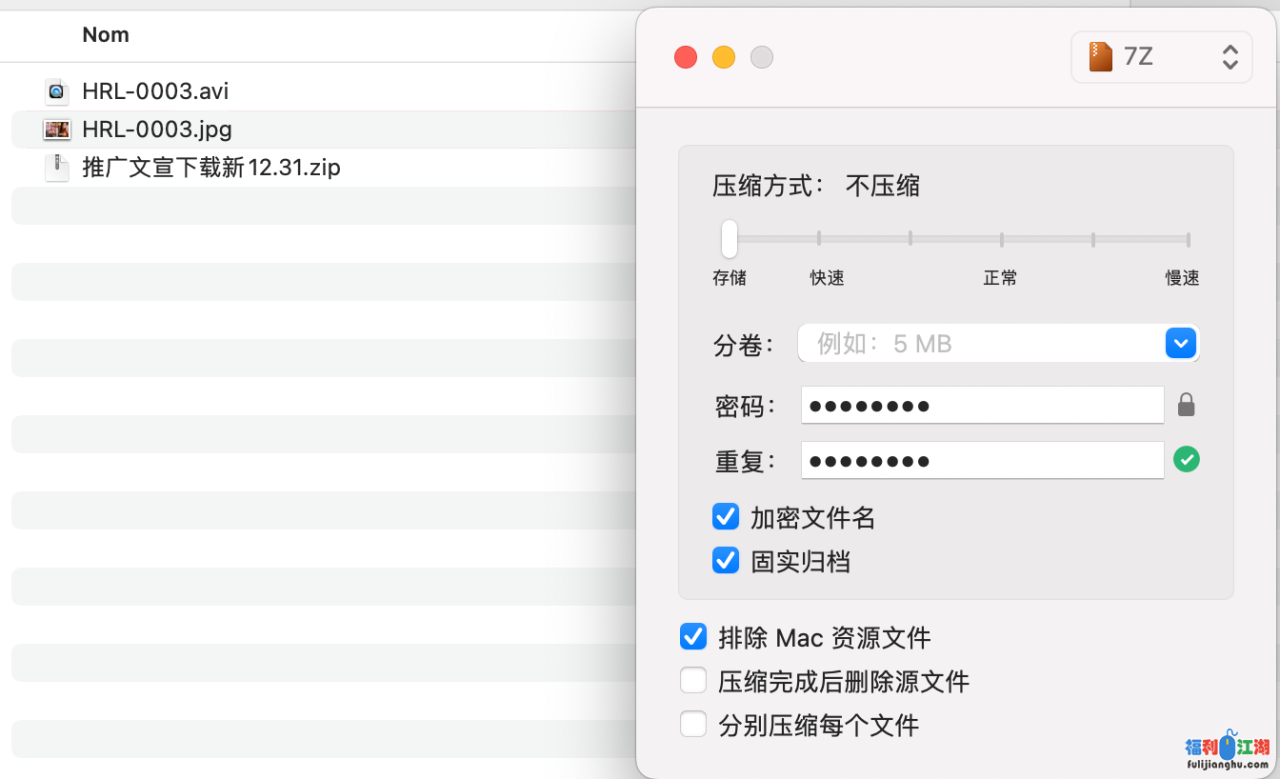Click the 重复 repeat password field

click(982, 460)
